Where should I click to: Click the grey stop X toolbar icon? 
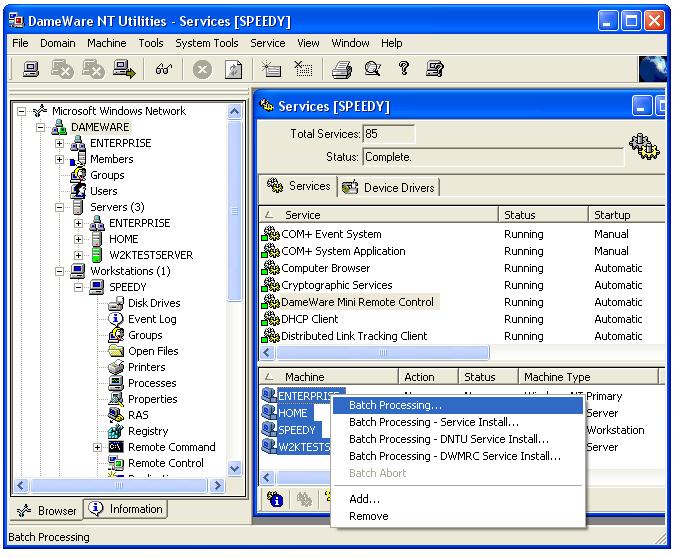click(202, 69)
